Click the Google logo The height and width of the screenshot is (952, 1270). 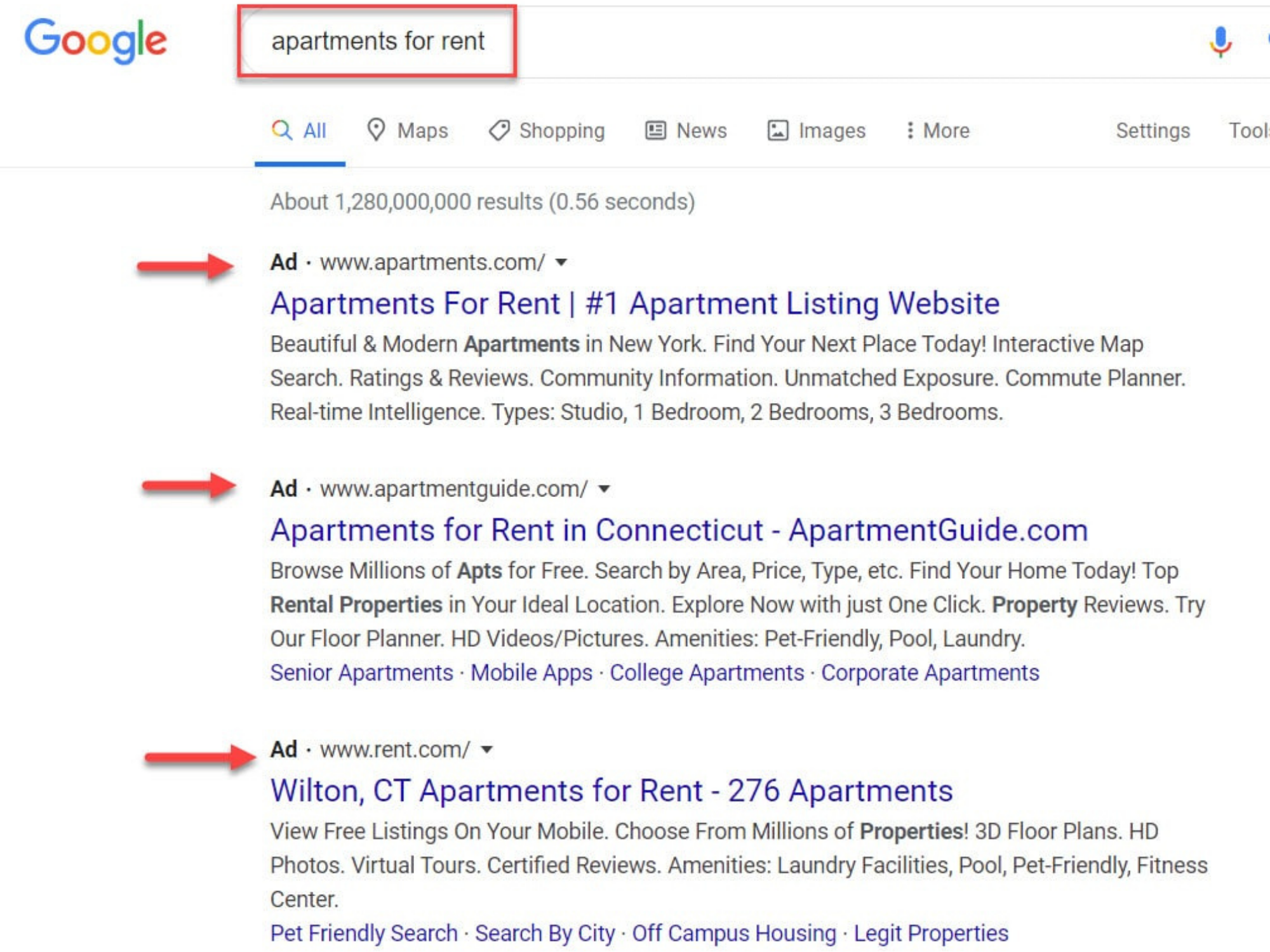[x=95, y=40]
